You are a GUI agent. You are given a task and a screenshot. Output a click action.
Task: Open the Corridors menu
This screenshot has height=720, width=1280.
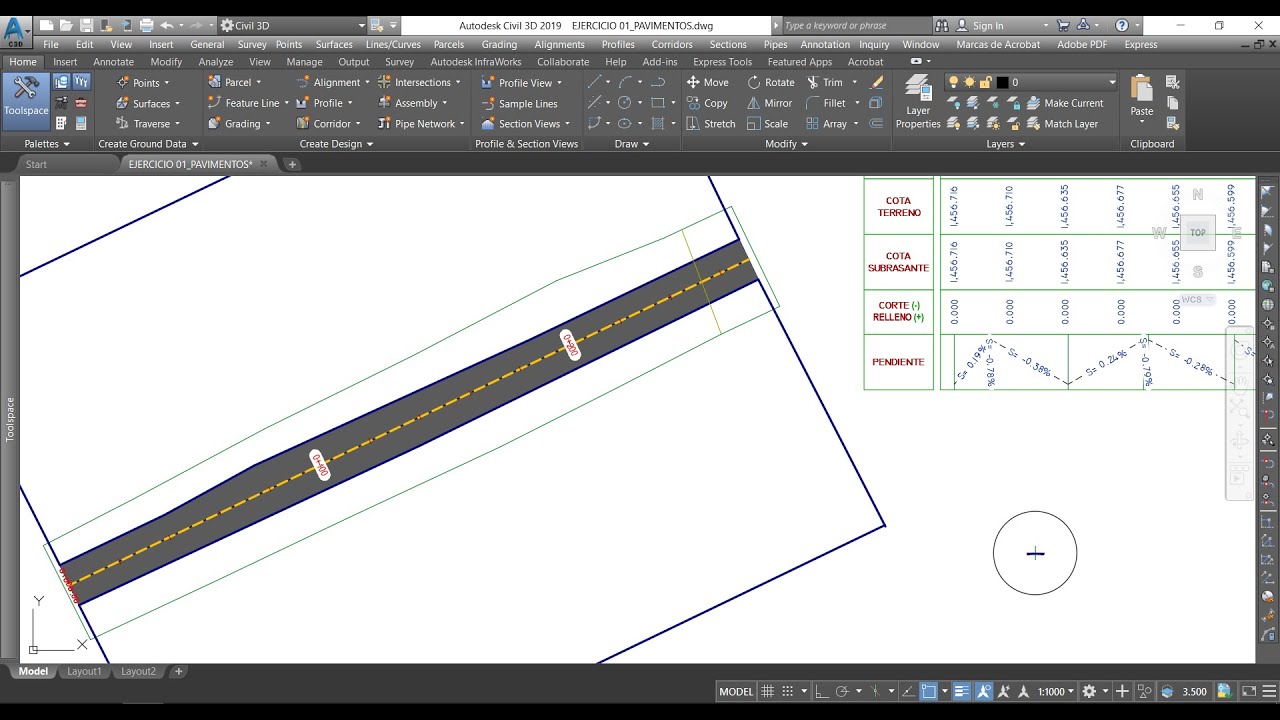click(x=672, y=44)
